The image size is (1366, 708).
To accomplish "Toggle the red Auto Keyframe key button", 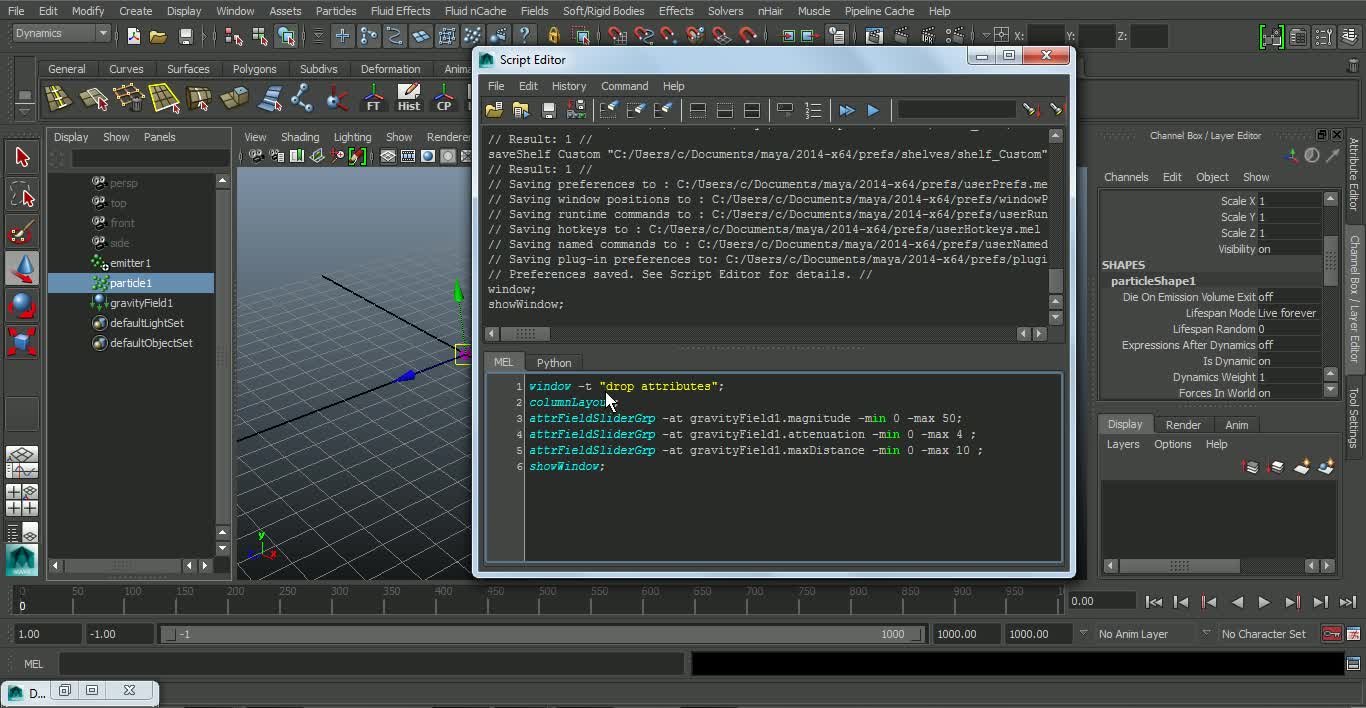I will tap(1331, 634).
